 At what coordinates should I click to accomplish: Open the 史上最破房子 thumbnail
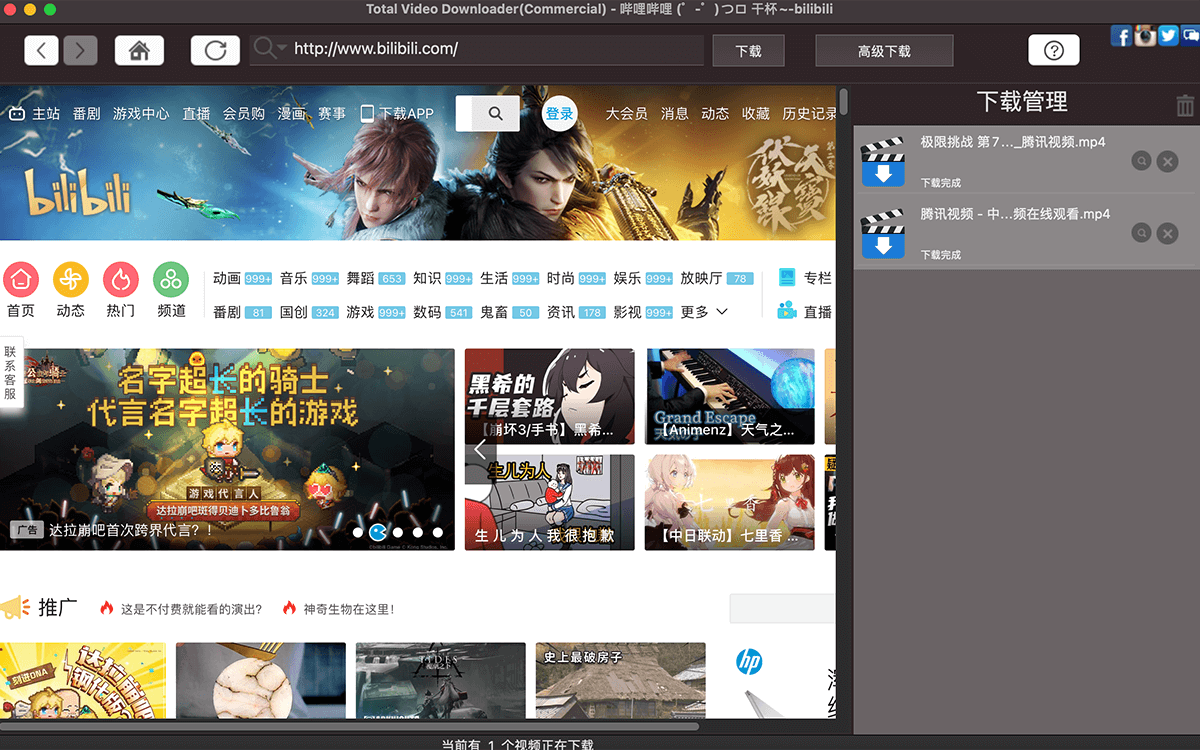(x=620, y=680)
